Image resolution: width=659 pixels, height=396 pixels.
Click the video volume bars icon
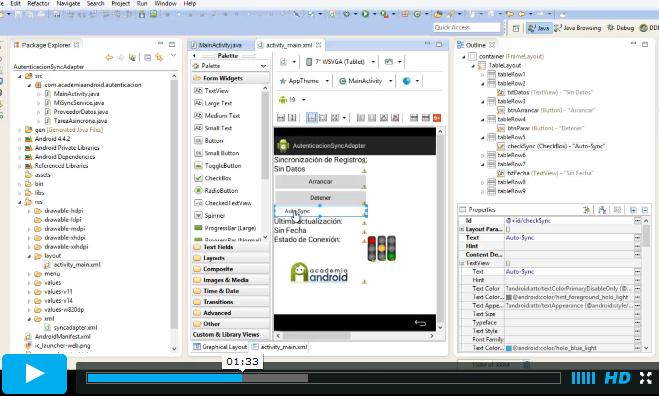point(583,378)
